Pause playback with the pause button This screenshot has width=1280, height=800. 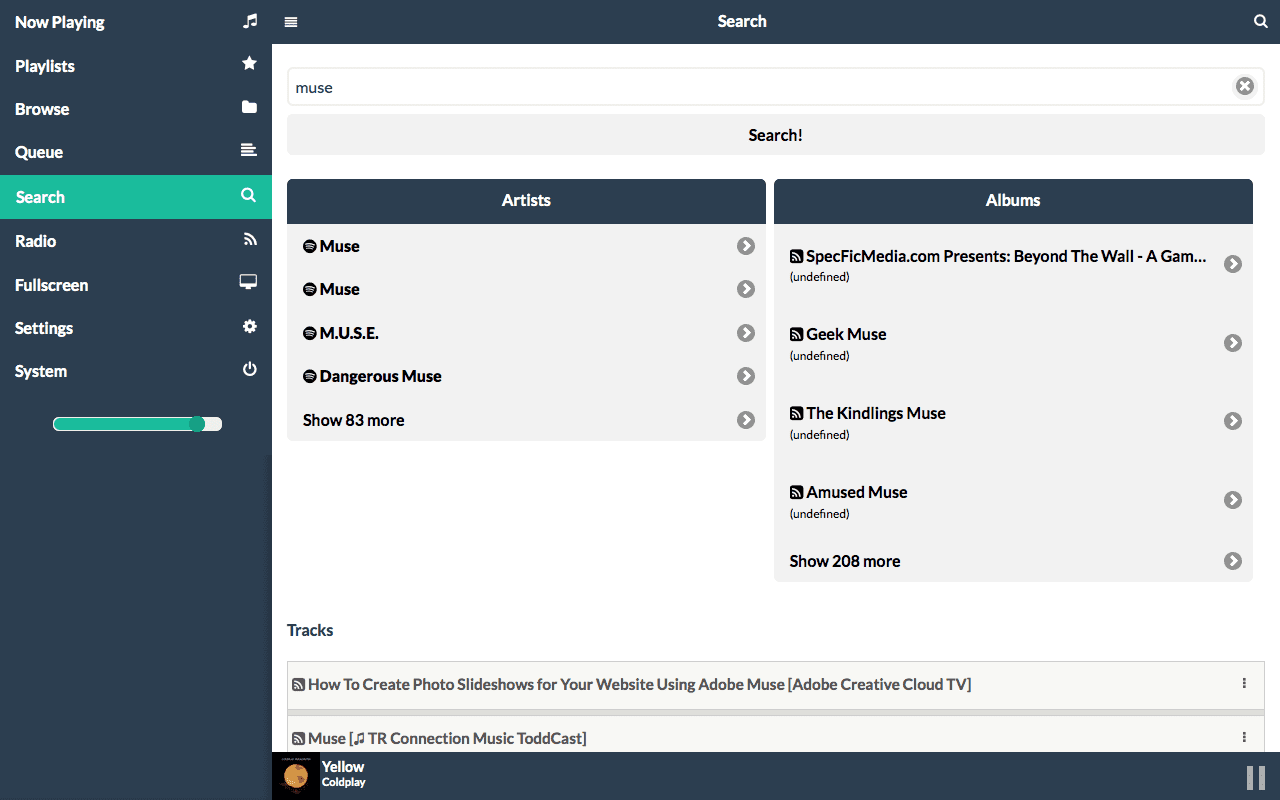tap(1255, 777)
